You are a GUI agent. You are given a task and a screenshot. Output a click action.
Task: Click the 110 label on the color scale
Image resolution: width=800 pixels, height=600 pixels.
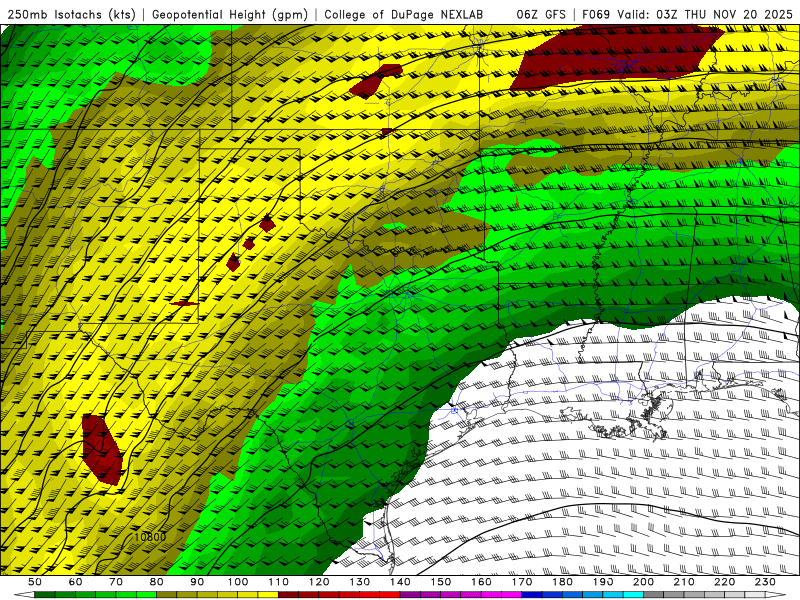point(278,582)
